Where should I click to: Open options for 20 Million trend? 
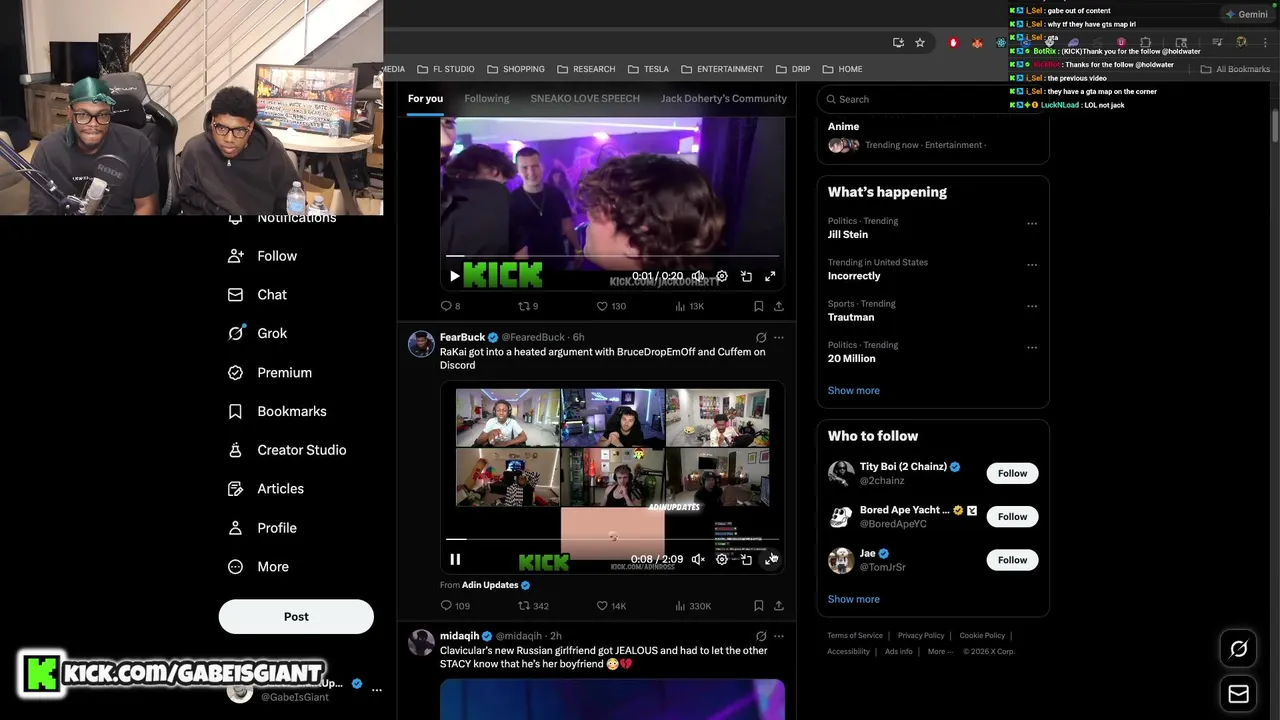pyautogui.click(x=1032, y=347)
